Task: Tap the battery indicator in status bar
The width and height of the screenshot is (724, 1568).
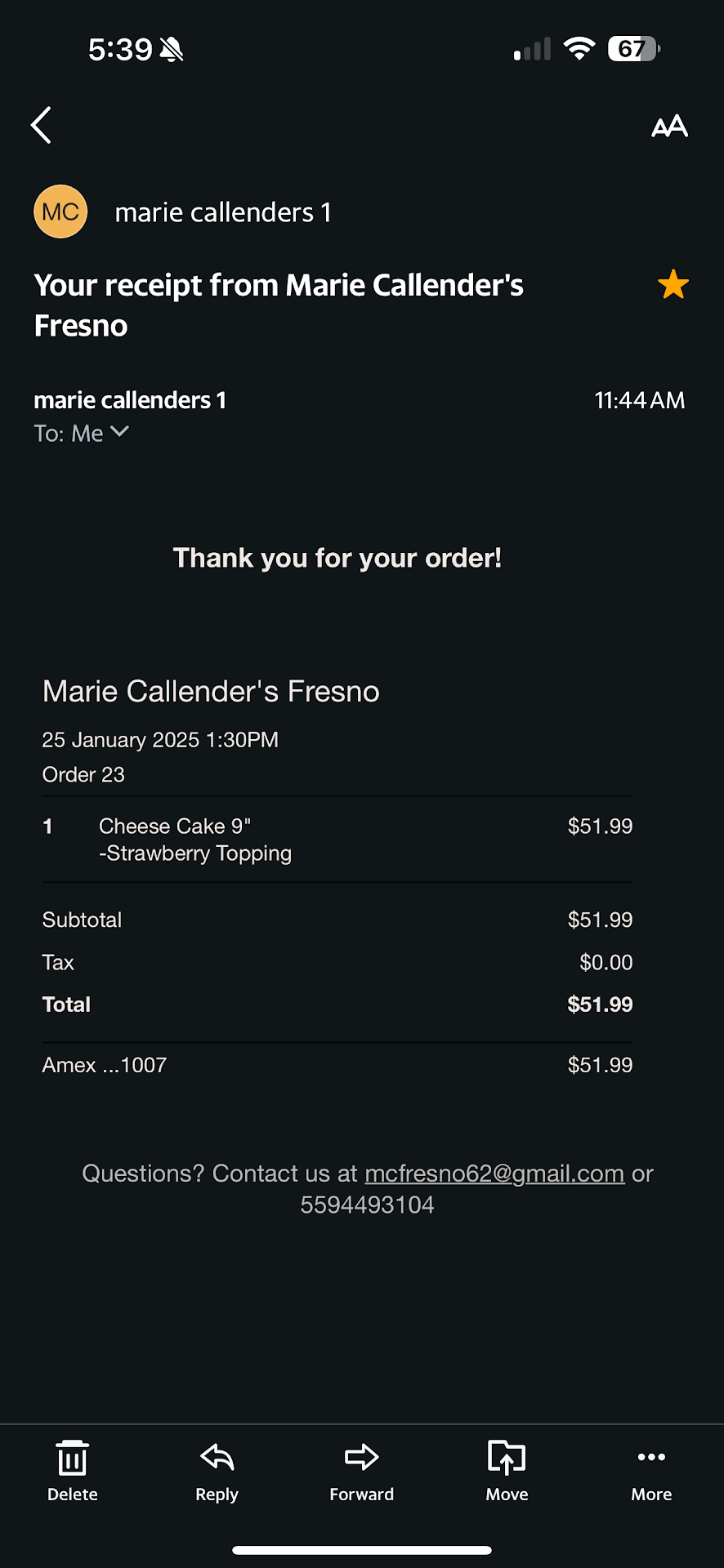Action: pos(633,49)
